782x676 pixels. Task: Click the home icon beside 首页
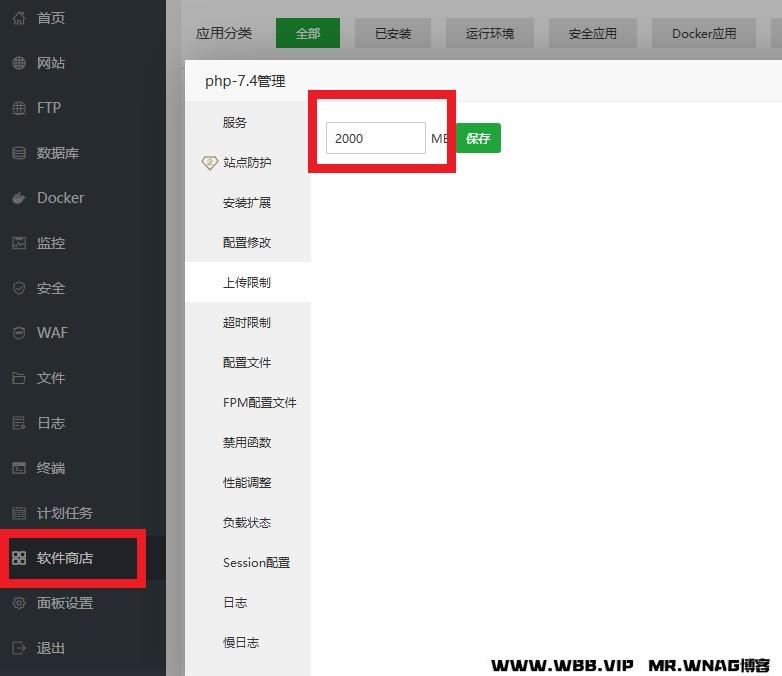click(19, 18)
